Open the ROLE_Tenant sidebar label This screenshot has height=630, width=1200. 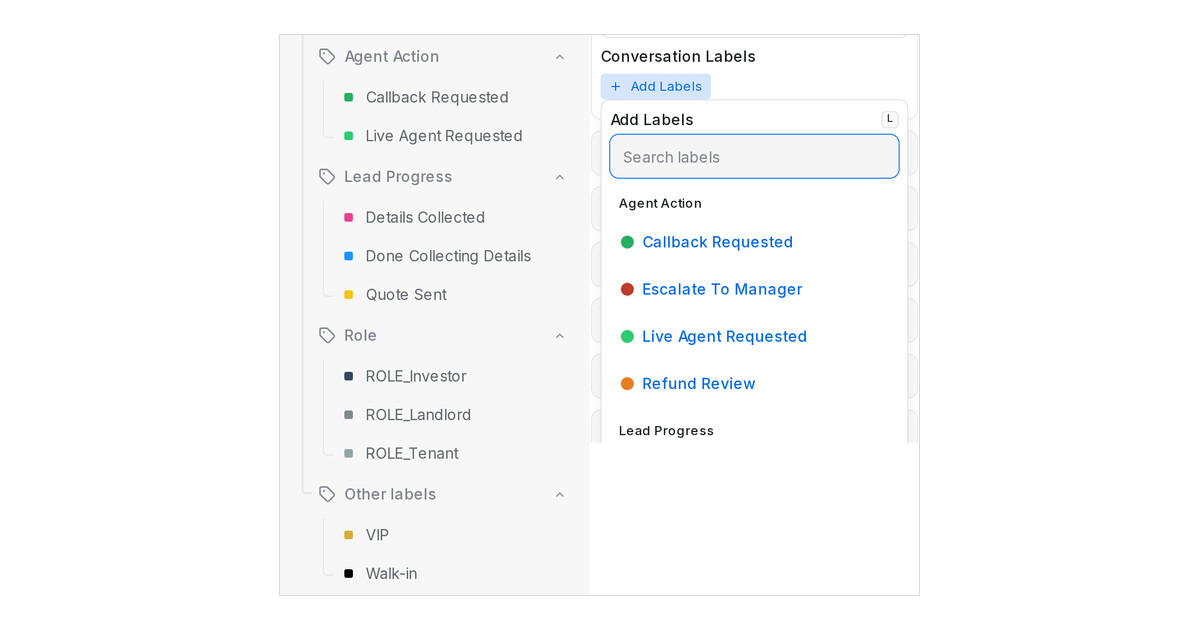click(x=412, y=454)
